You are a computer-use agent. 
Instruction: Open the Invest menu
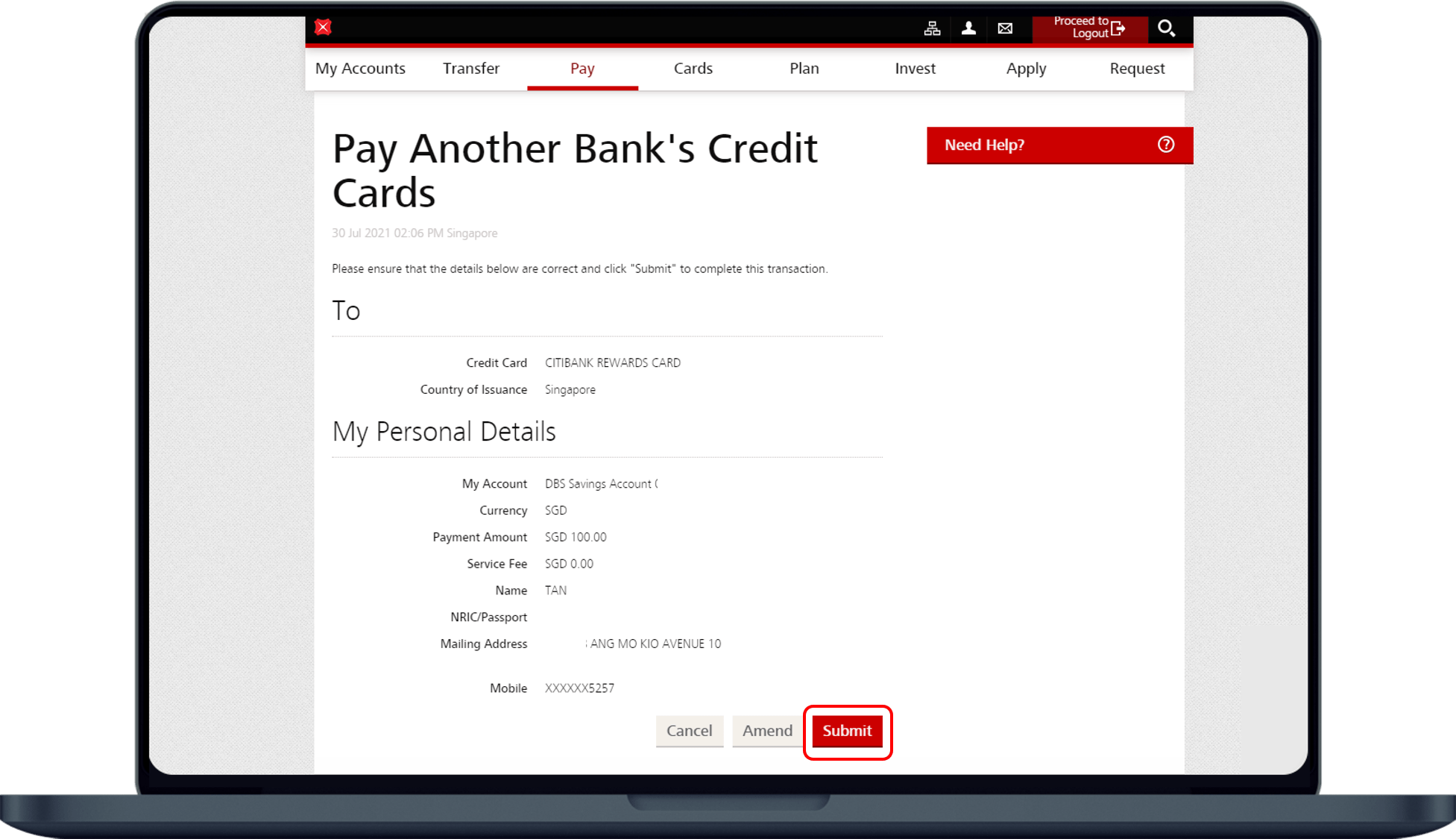tap(915, 69)
